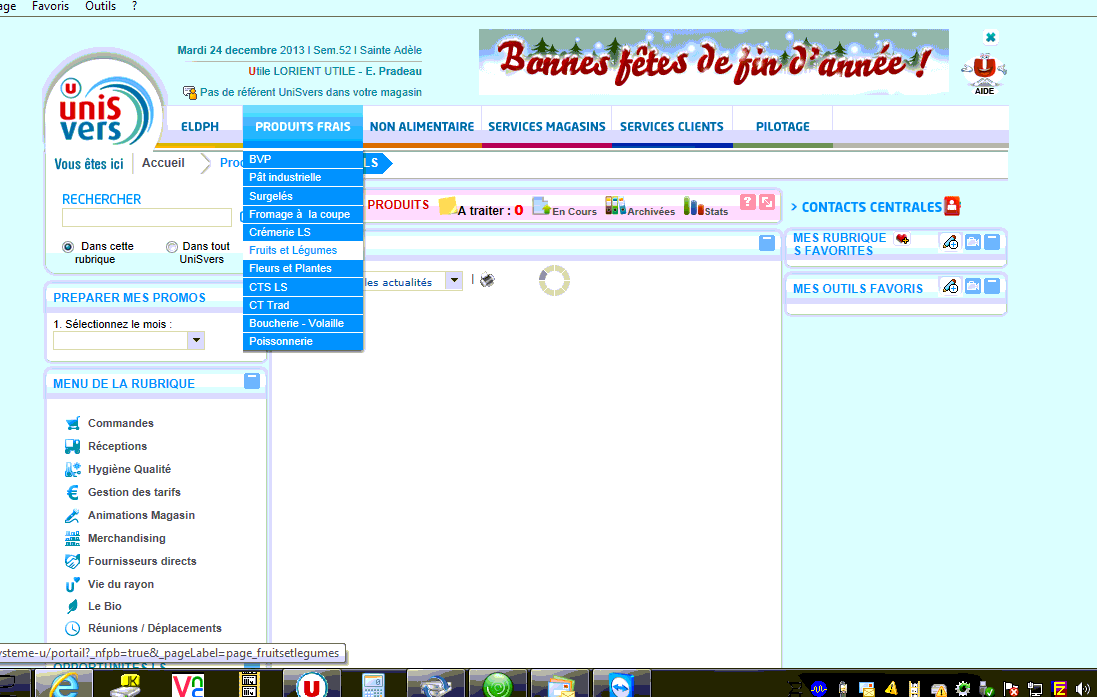1097x697 pixels.
Task: Open the Stats chart icon
Action: pyautogui.click(x=692, y=206)
